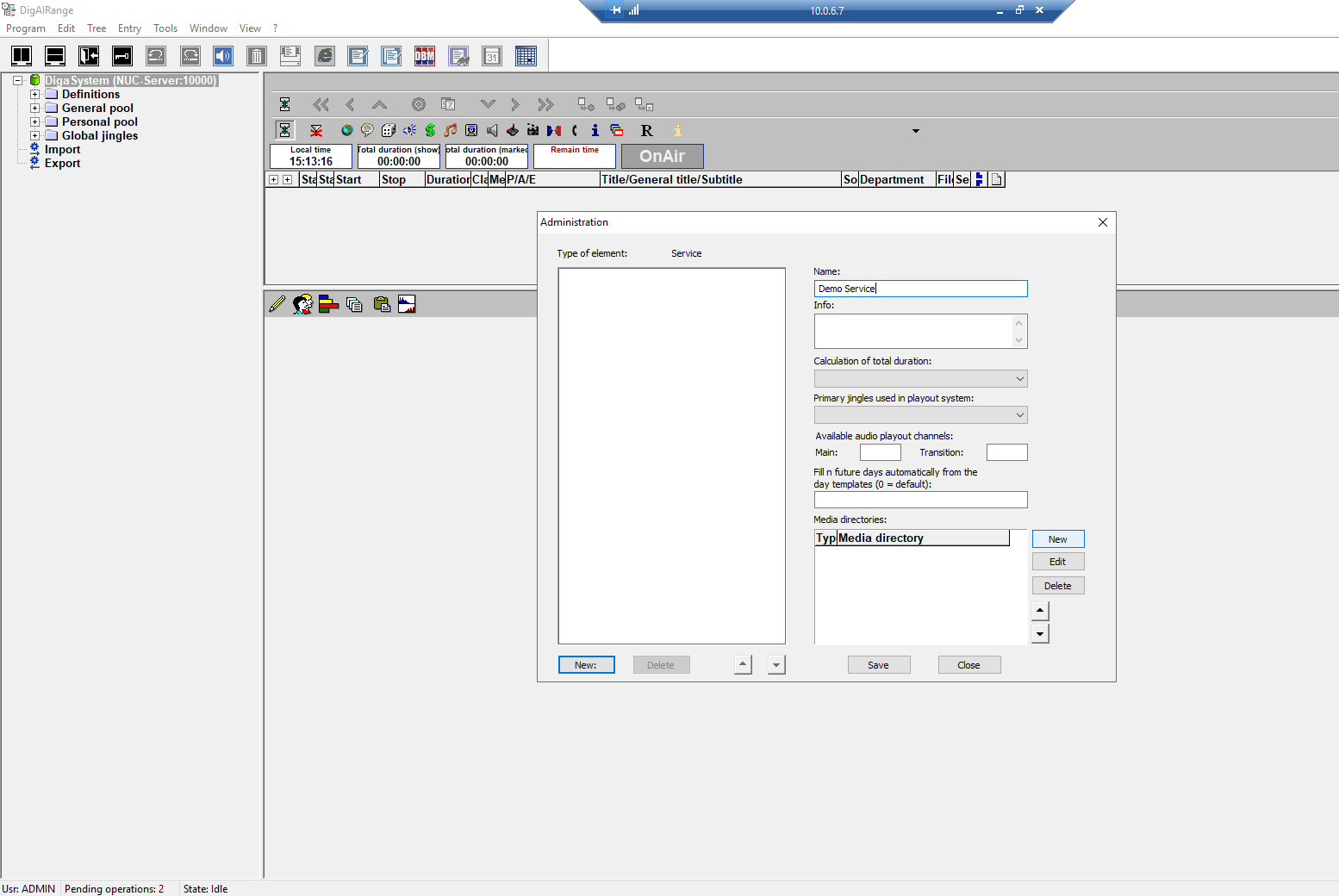Click the key icon in main toolbar

click(122, 57)
